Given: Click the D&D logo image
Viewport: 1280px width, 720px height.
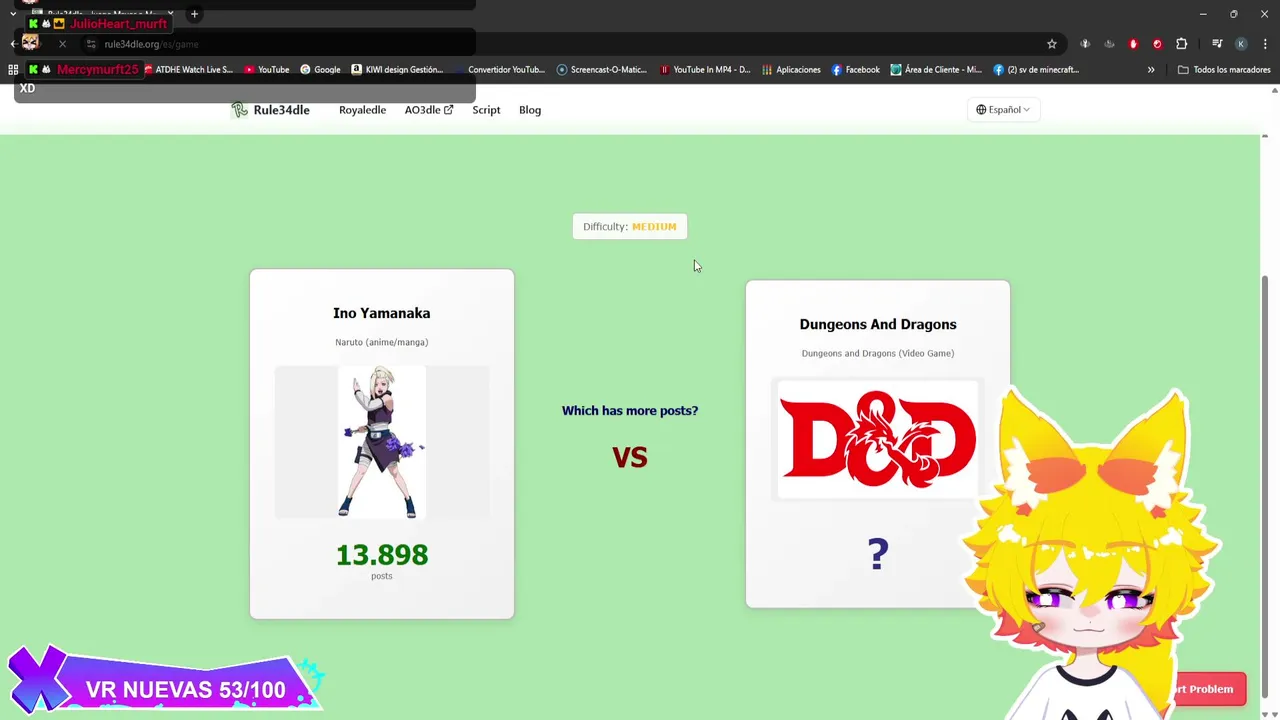Looking at the screenshot, I should click(878, 439).
